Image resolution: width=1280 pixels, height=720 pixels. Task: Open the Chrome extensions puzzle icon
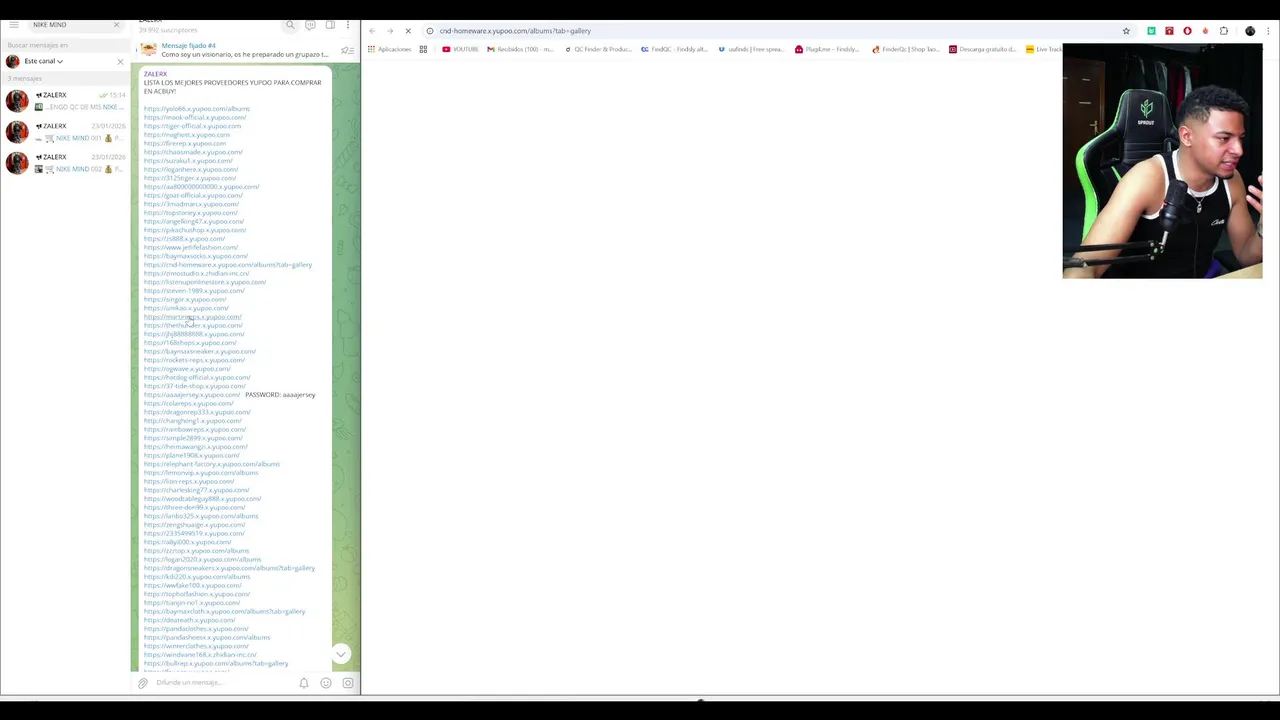pos(1224,31)
